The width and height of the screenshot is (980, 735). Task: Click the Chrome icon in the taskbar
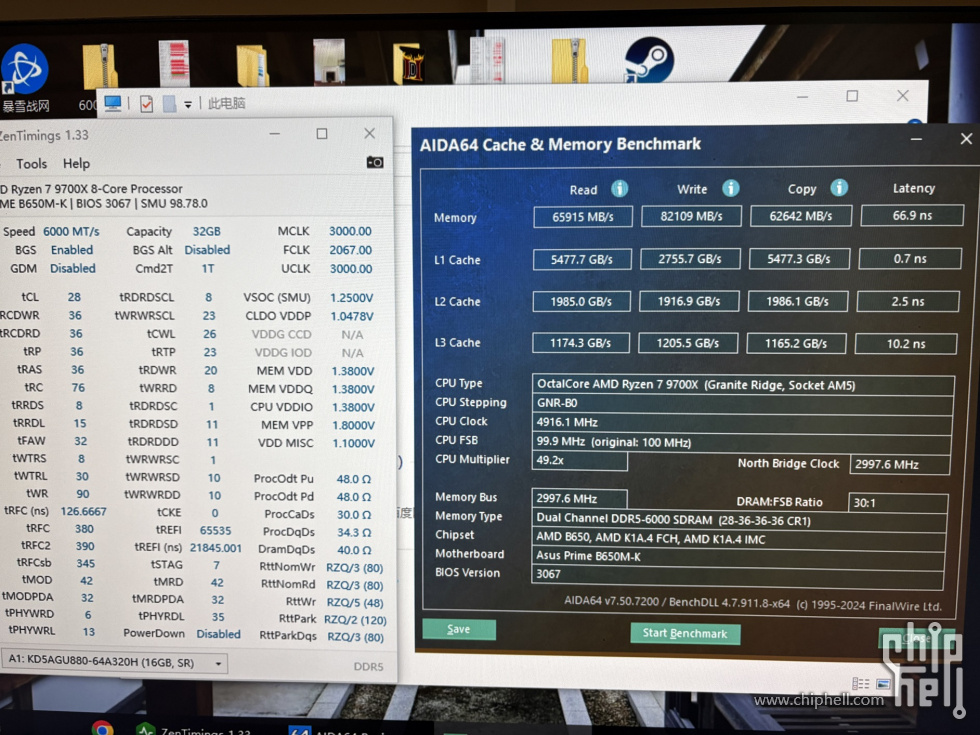tap(102, 728)
